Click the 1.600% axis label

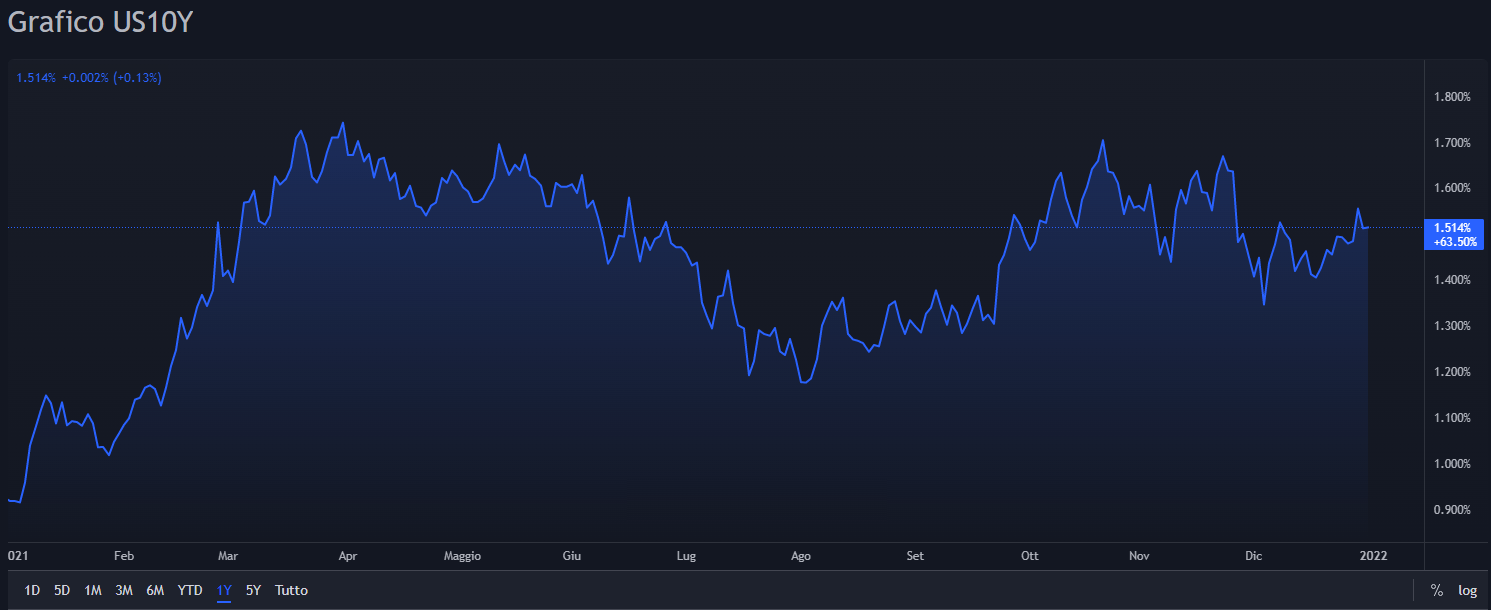coord(1452,188)
